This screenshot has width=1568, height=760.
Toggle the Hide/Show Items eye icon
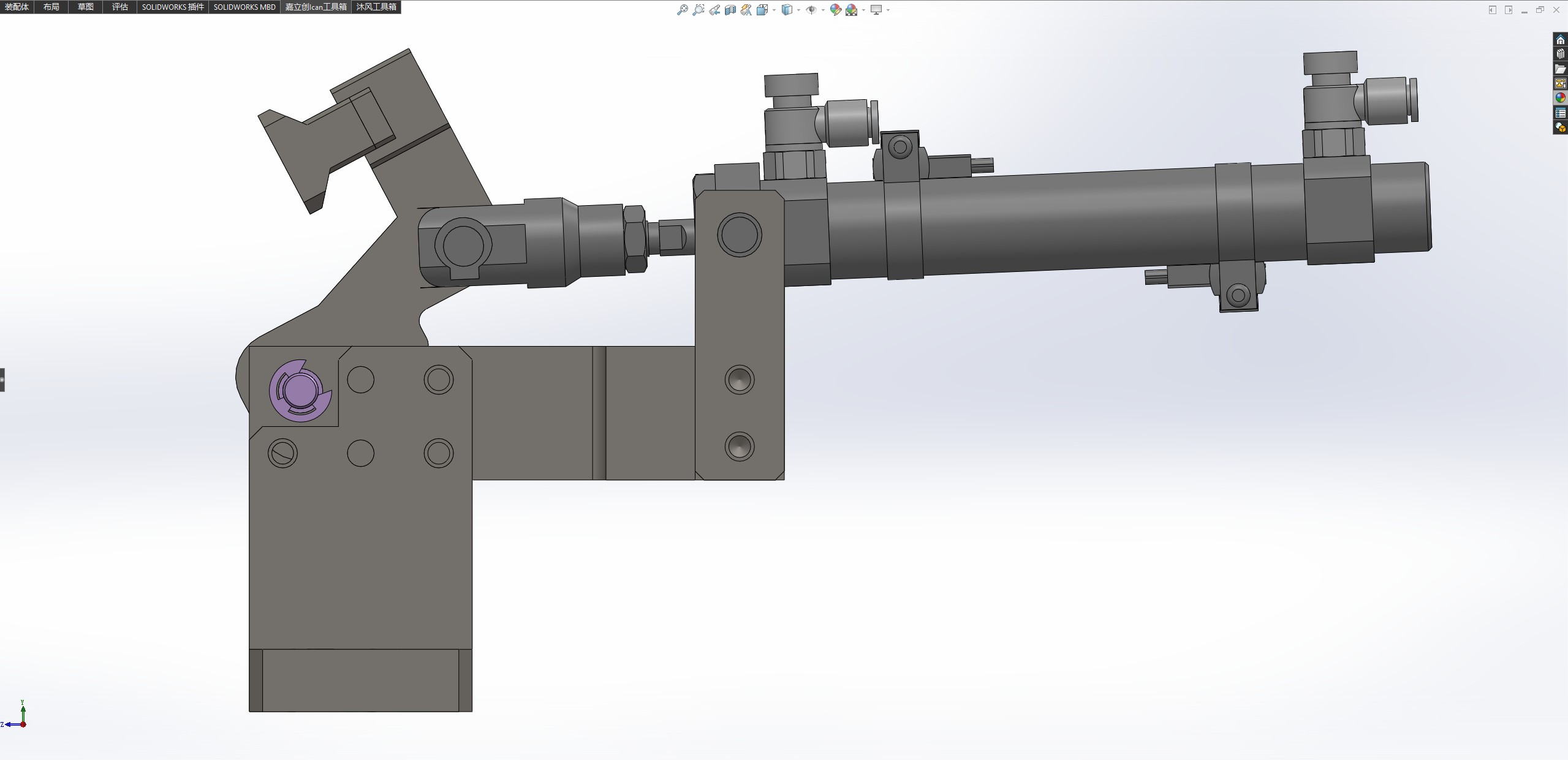coord(811,10)
